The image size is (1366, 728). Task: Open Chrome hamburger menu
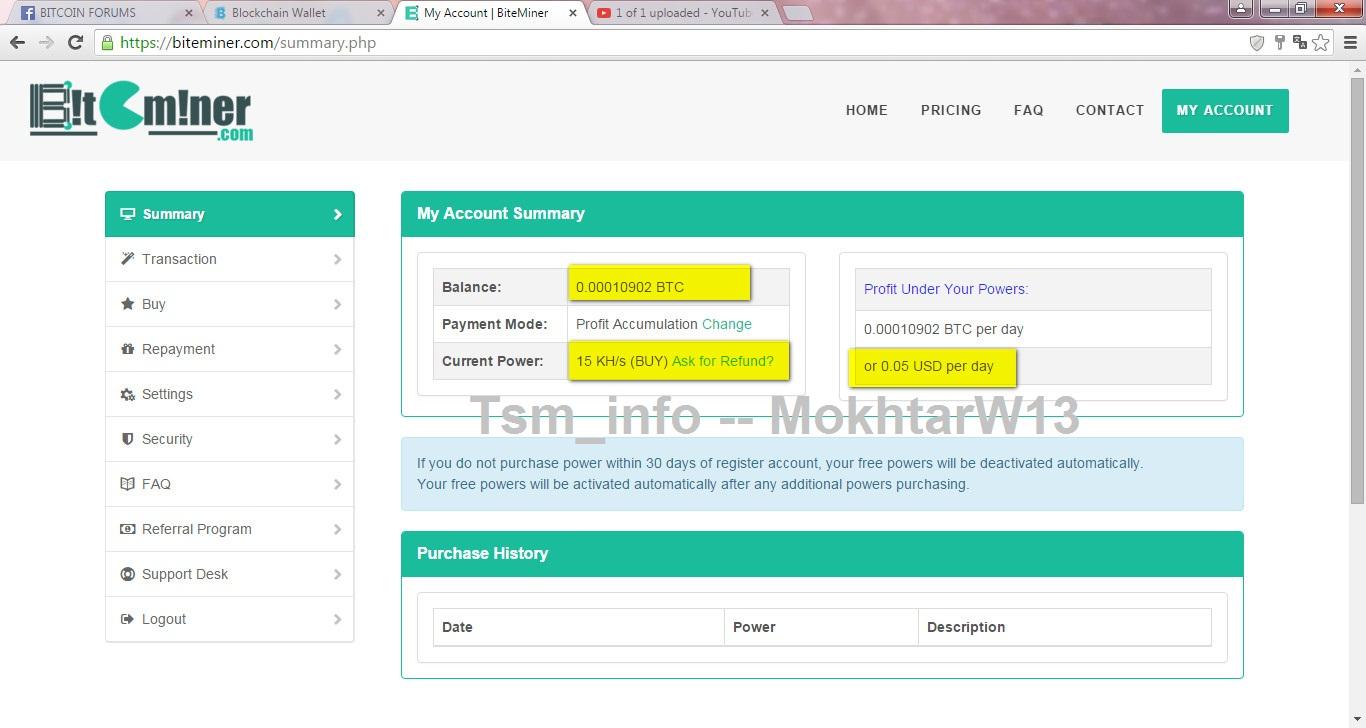tap(1350, 42)
